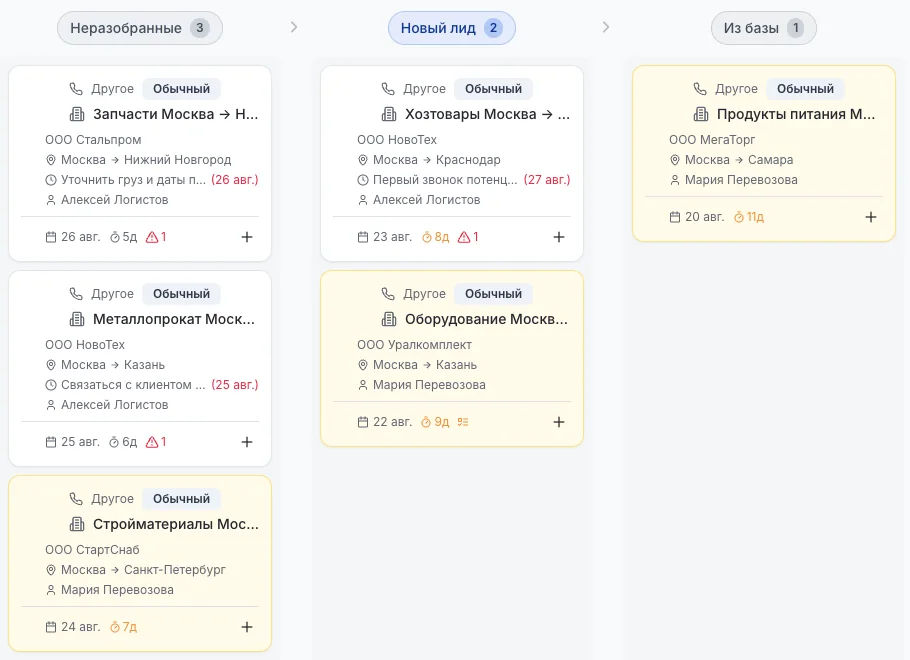Screen dimensions: 910x660
Task: Click warning icon on Запчасти Москва card
Action: tap(152, 237)
